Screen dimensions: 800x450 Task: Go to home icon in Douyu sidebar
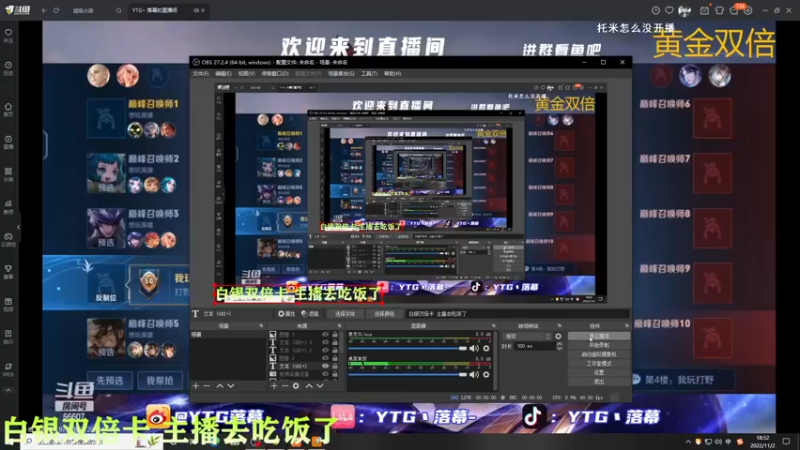click(x=8, y=109)
